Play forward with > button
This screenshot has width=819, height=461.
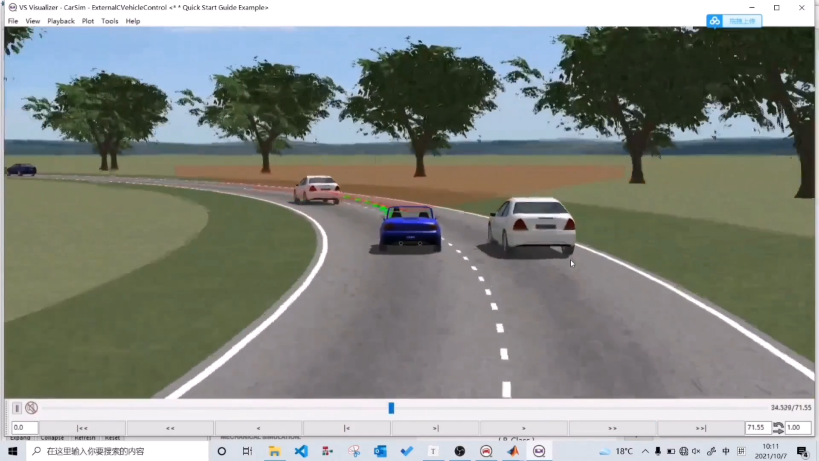pos(523,428)
